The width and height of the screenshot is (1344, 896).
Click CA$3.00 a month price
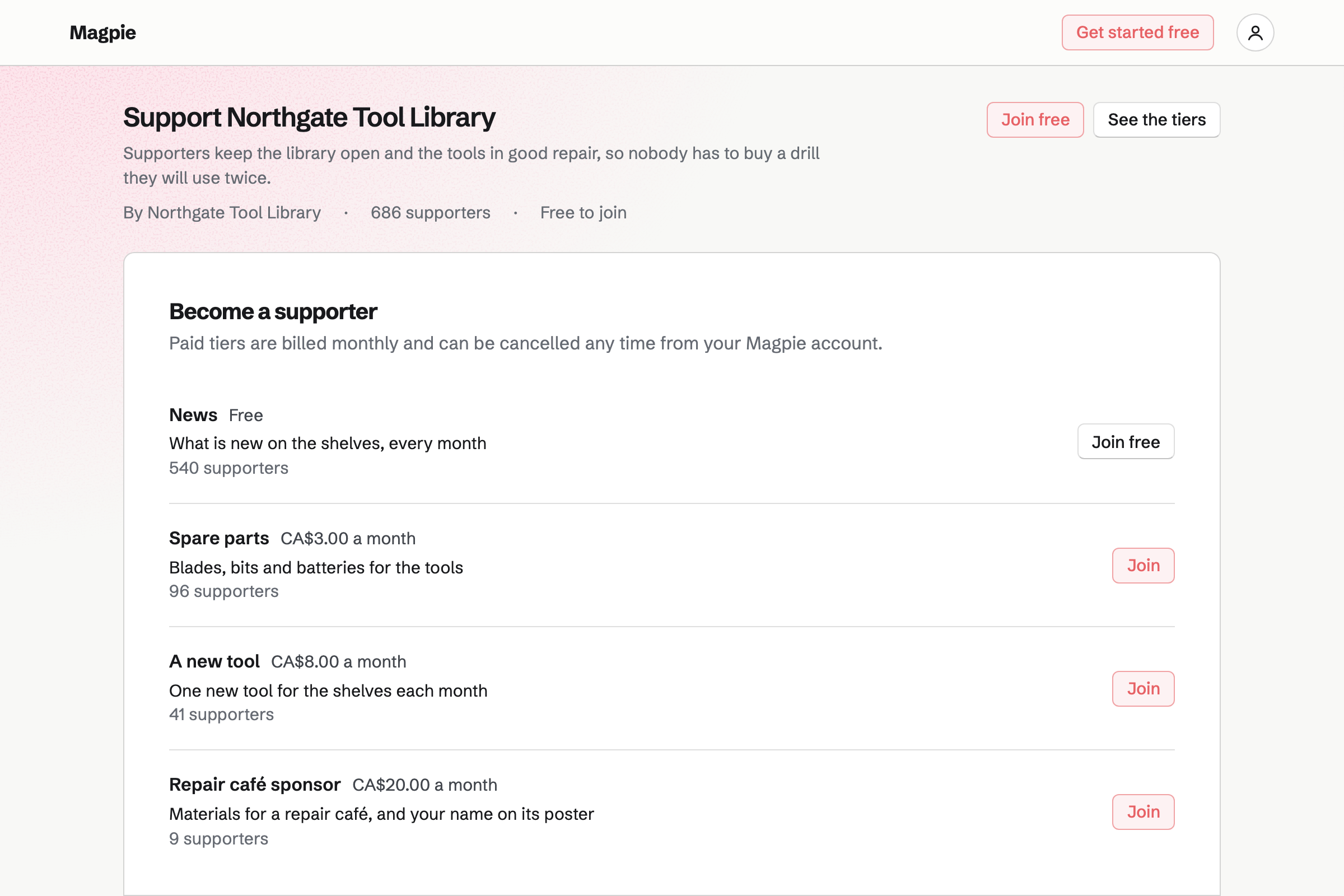tap(348, 538)
